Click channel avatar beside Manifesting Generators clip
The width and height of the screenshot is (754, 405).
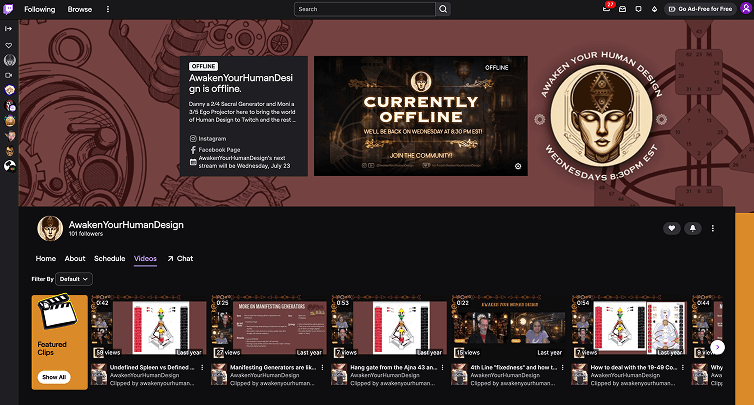219,374
